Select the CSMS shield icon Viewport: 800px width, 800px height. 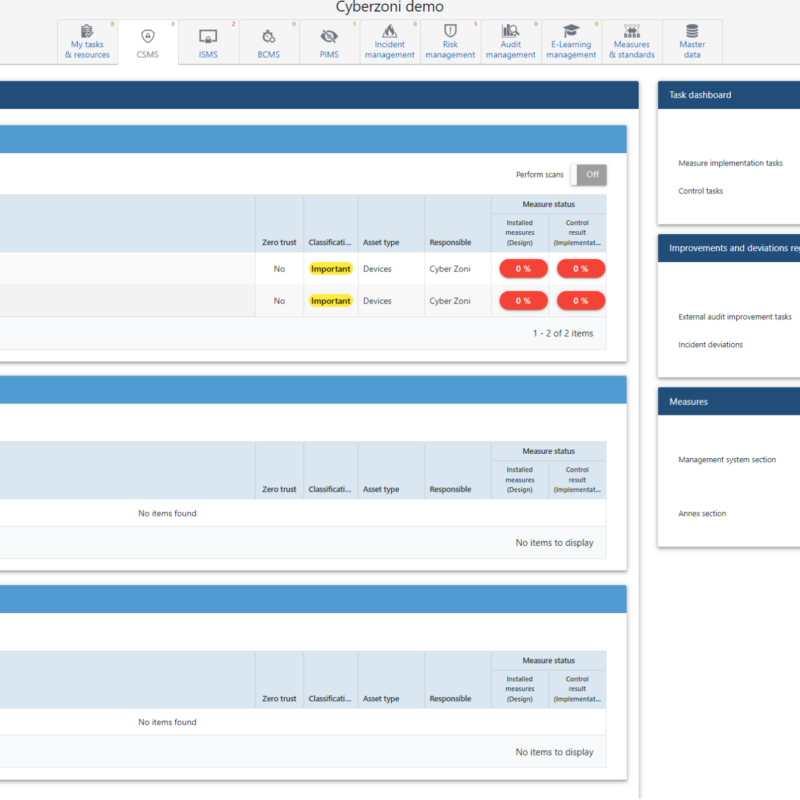[x=148, y=35]
